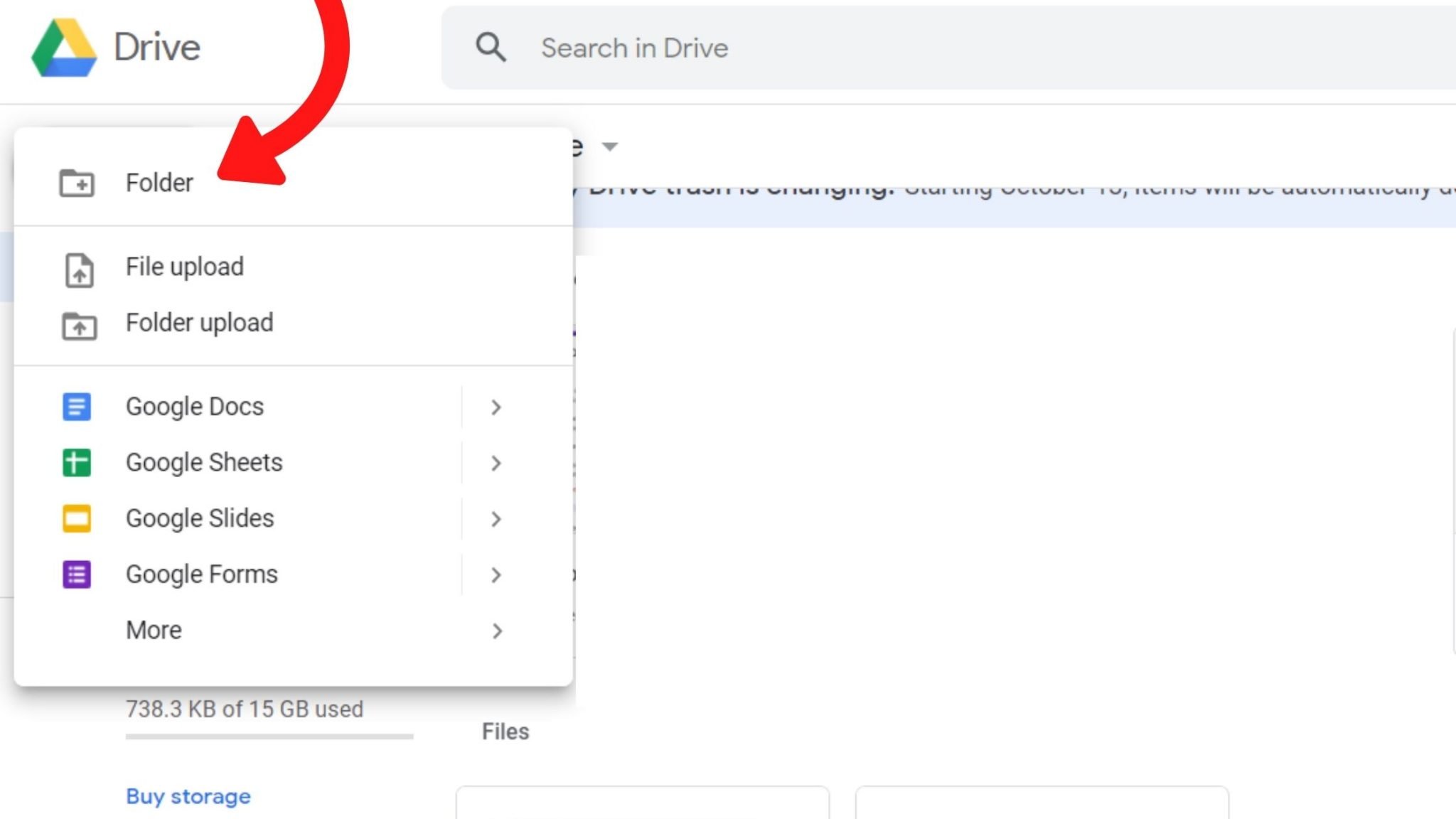Image resolution: width=1456 pixels, height=819 pixels.
Task: Open the My Drive dropdown arrow
Action: click(x=609, y=146)
